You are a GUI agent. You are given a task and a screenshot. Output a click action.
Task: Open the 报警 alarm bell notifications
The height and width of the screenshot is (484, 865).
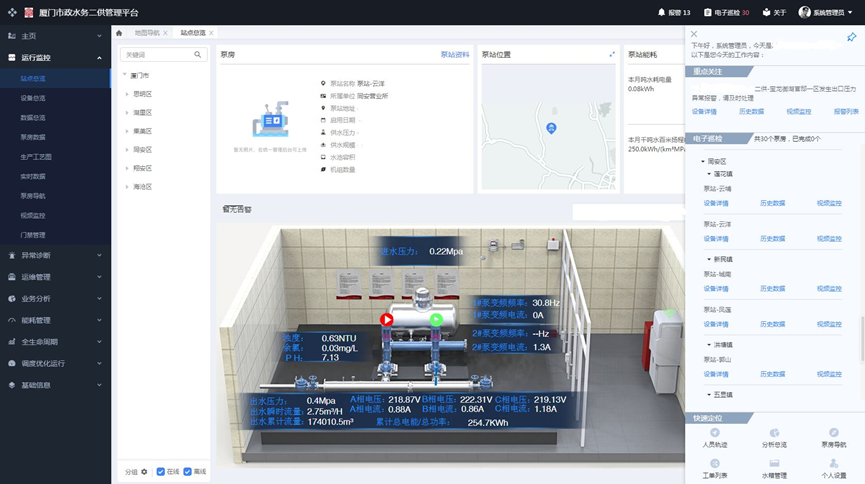point(661,12)
